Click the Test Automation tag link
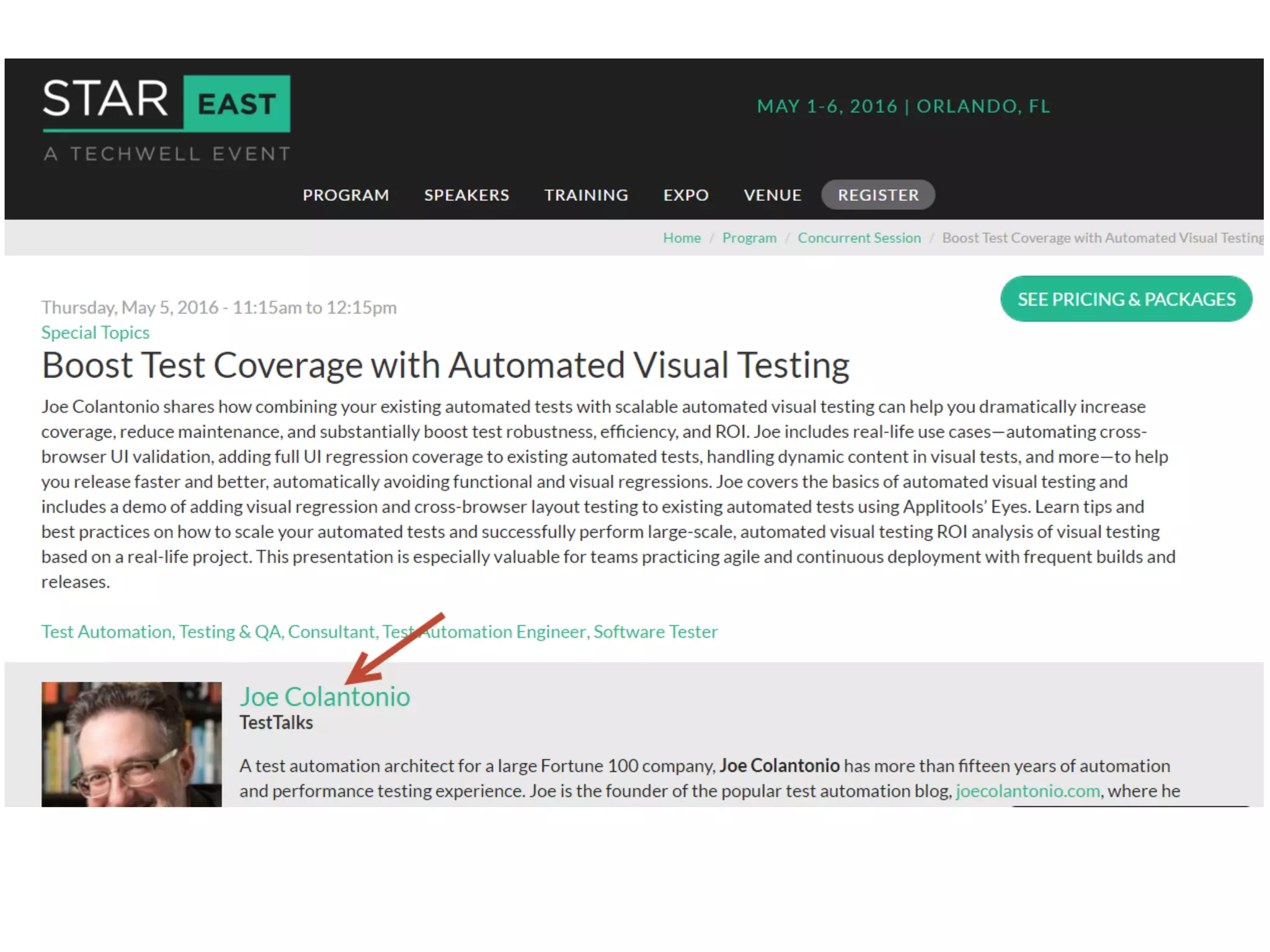 [x=106, y=632]
